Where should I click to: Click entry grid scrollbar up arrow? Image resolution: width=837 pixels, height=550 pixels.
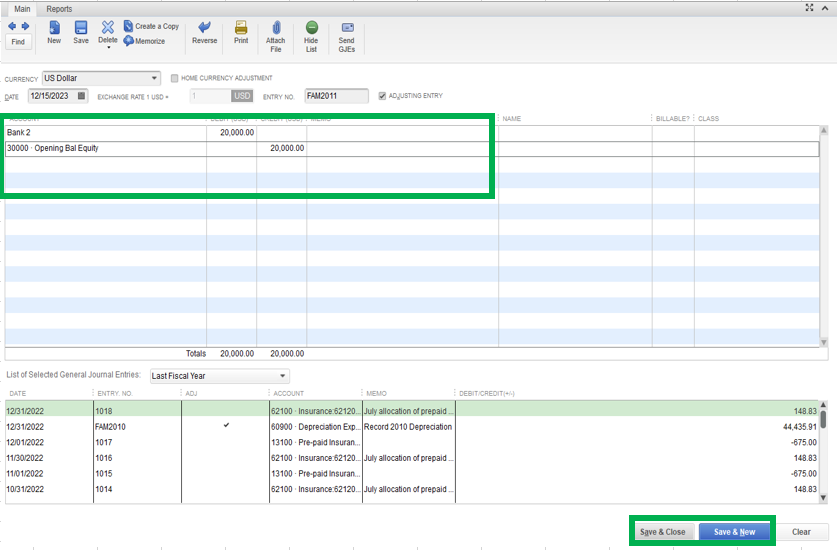point(824,130)
